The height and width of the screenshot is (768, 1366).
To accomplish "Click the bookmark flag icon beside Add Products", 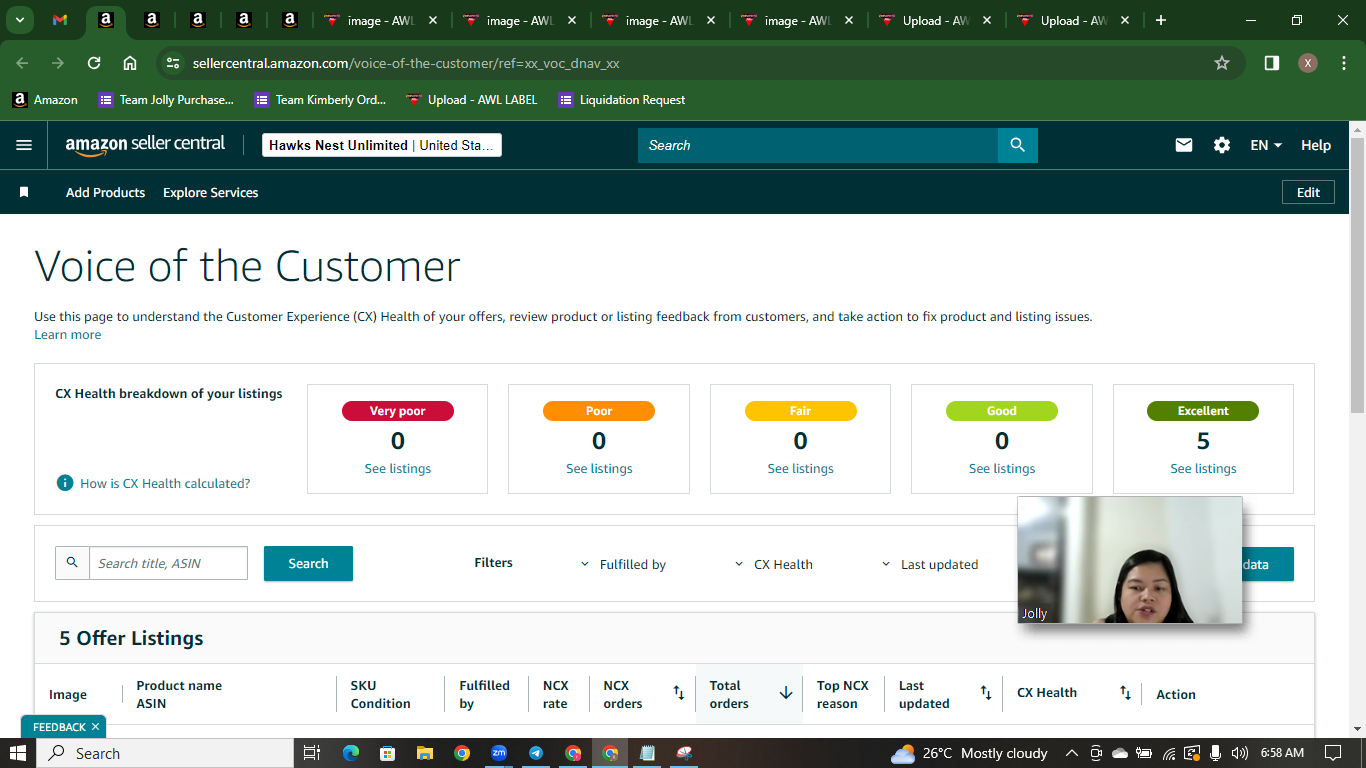I will point(24,192).
